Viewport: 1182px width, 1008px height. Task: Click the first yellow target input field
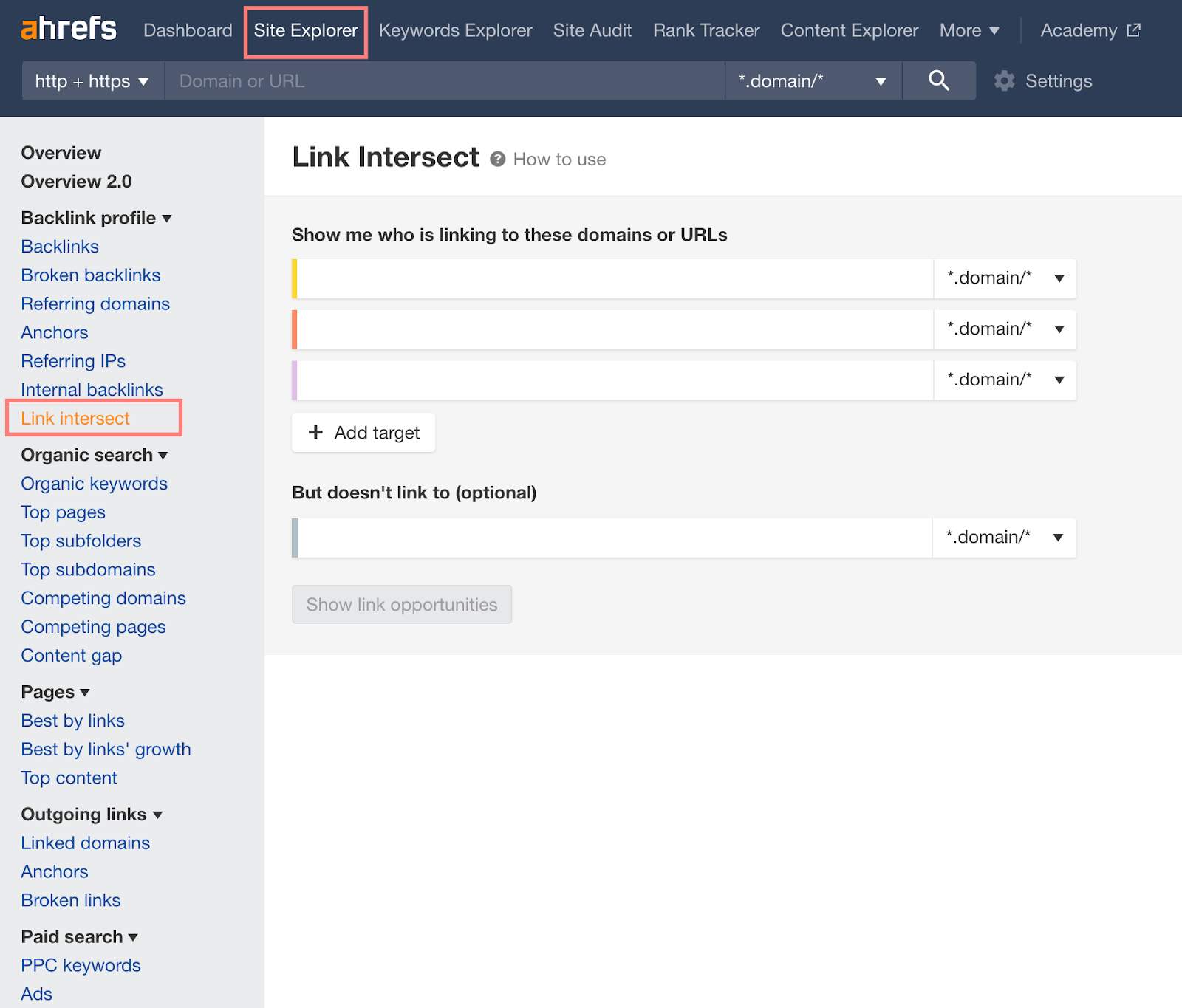coord(615,278)
